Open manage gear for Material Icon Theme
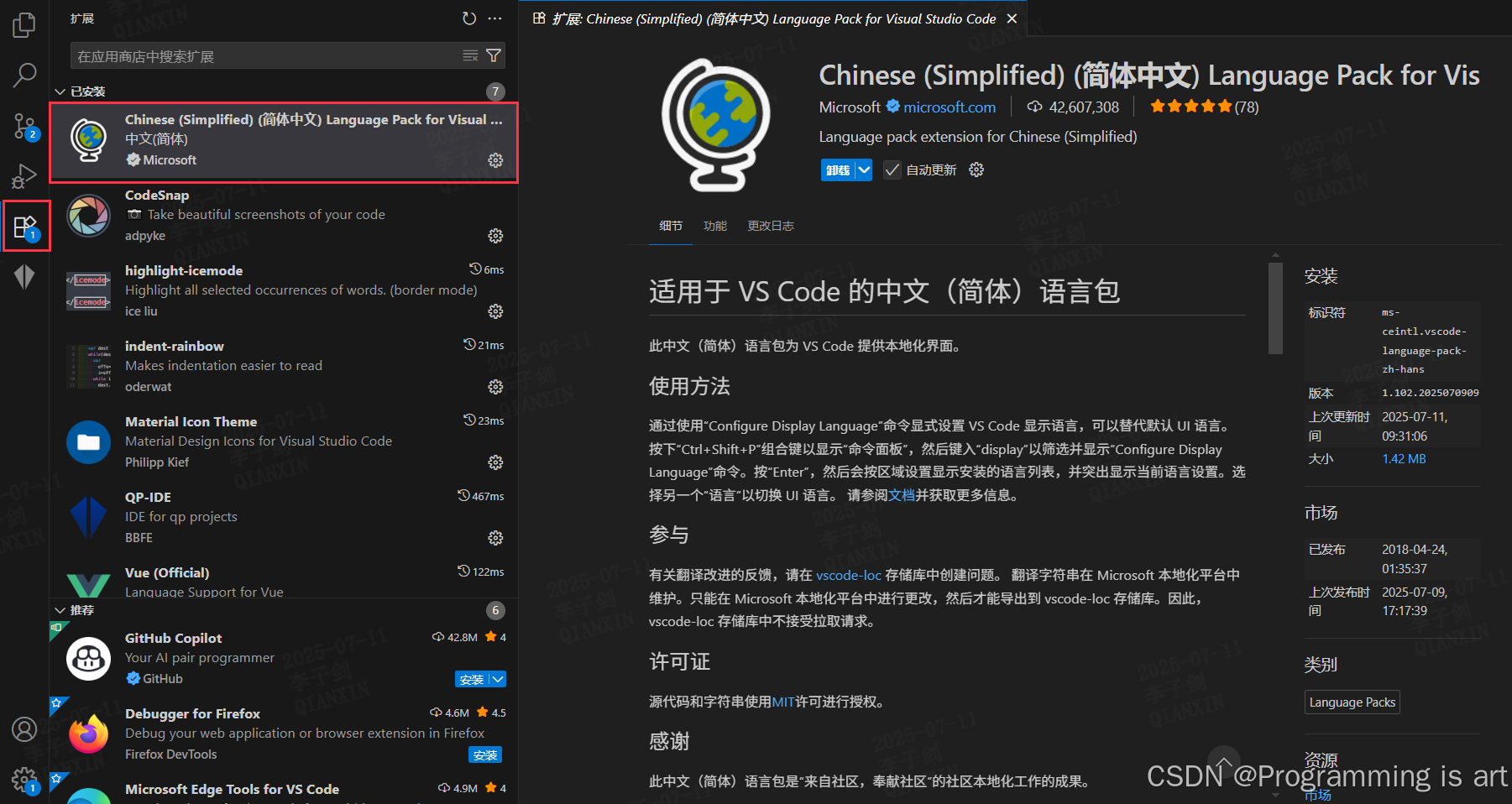 pos(495,462)
